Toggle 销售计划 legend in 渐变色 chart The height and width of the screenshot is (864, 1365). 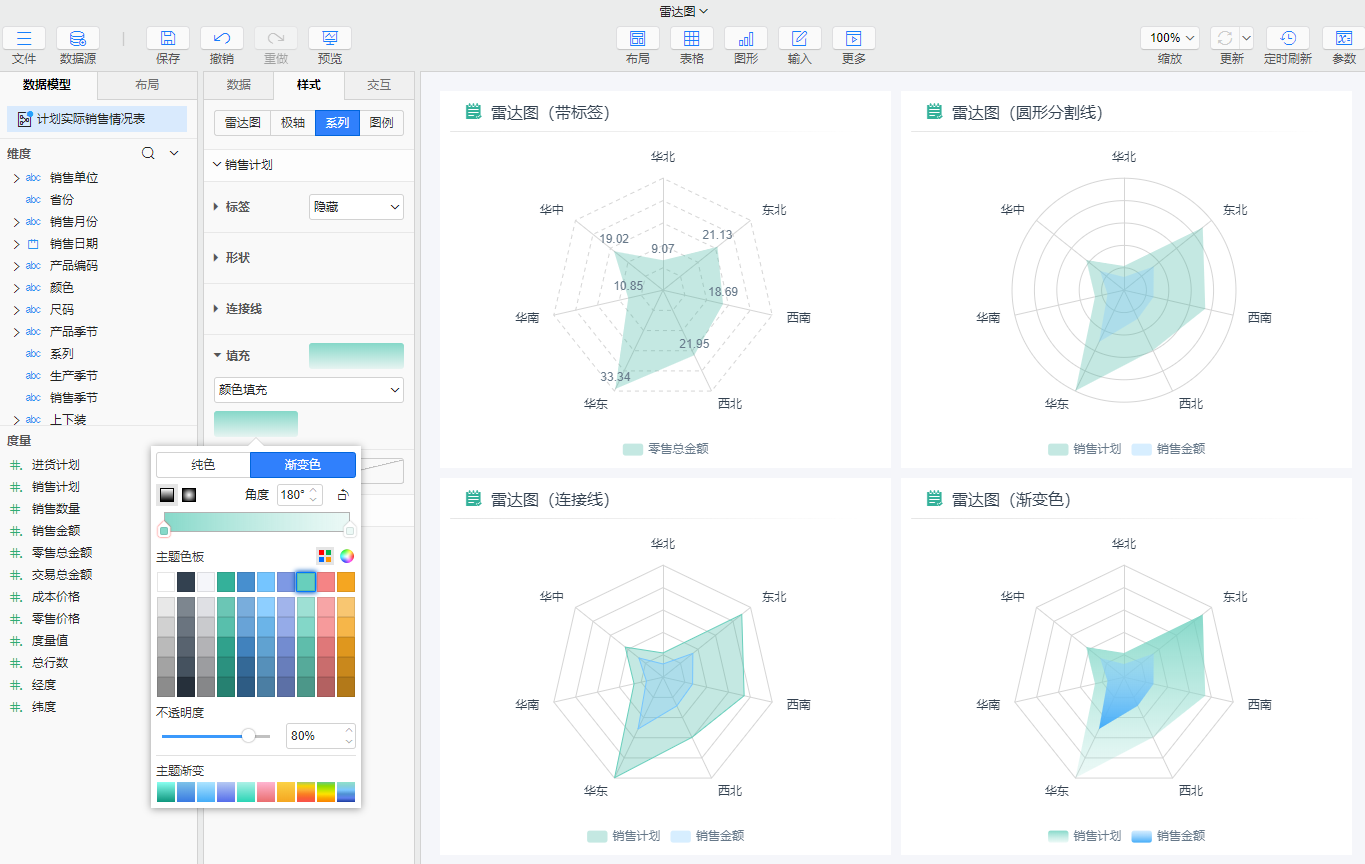coord(1084,835)
